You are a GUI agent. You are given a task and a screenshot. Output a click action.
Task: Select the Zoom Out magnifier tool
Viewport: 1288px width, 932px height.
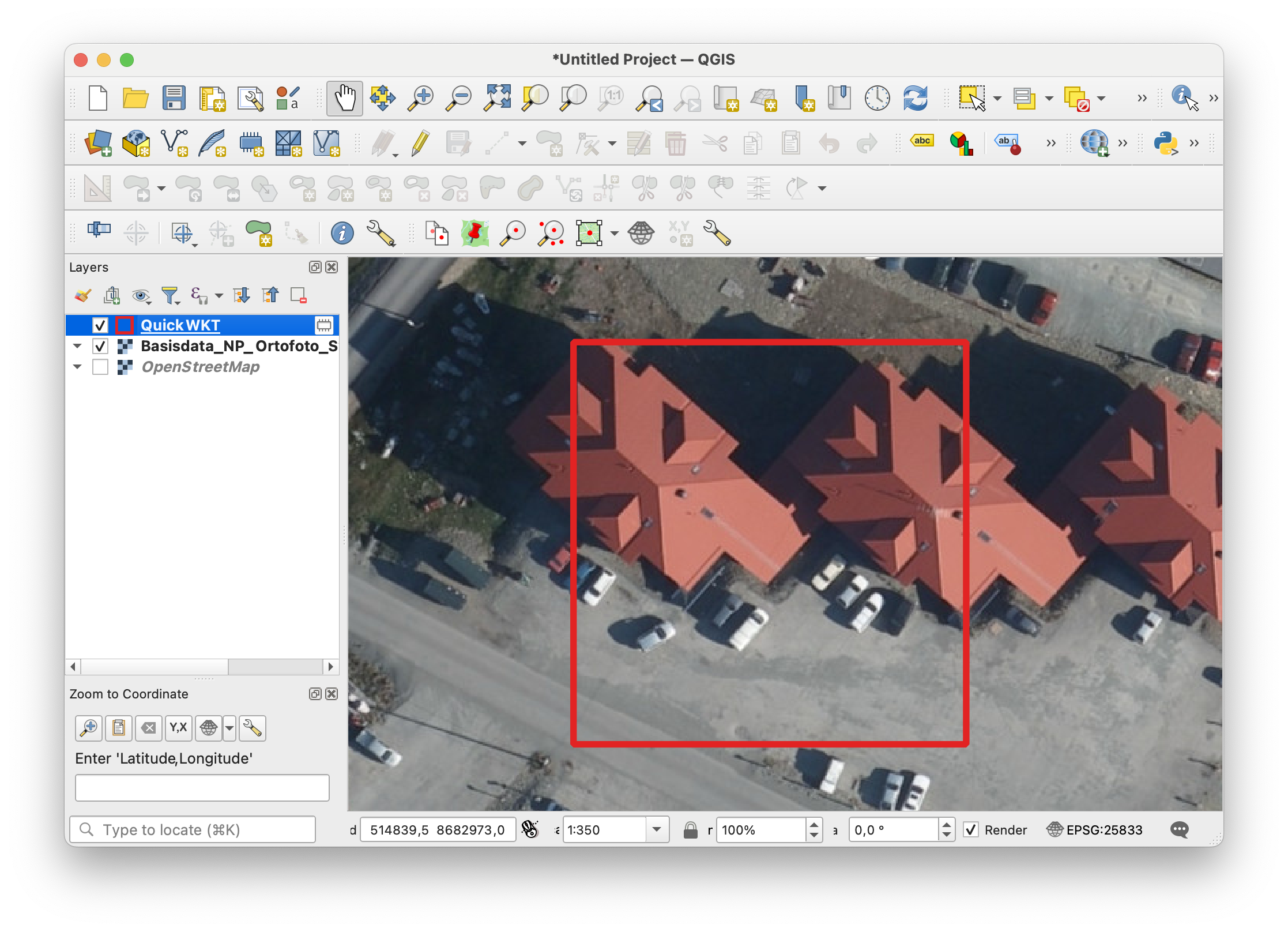[x=459, y=98]
